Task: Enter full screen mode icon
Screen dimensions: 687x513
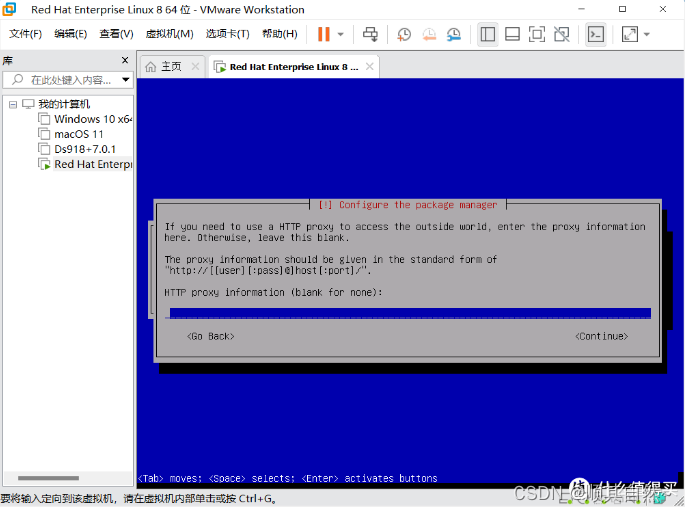Action: [537, 34]
